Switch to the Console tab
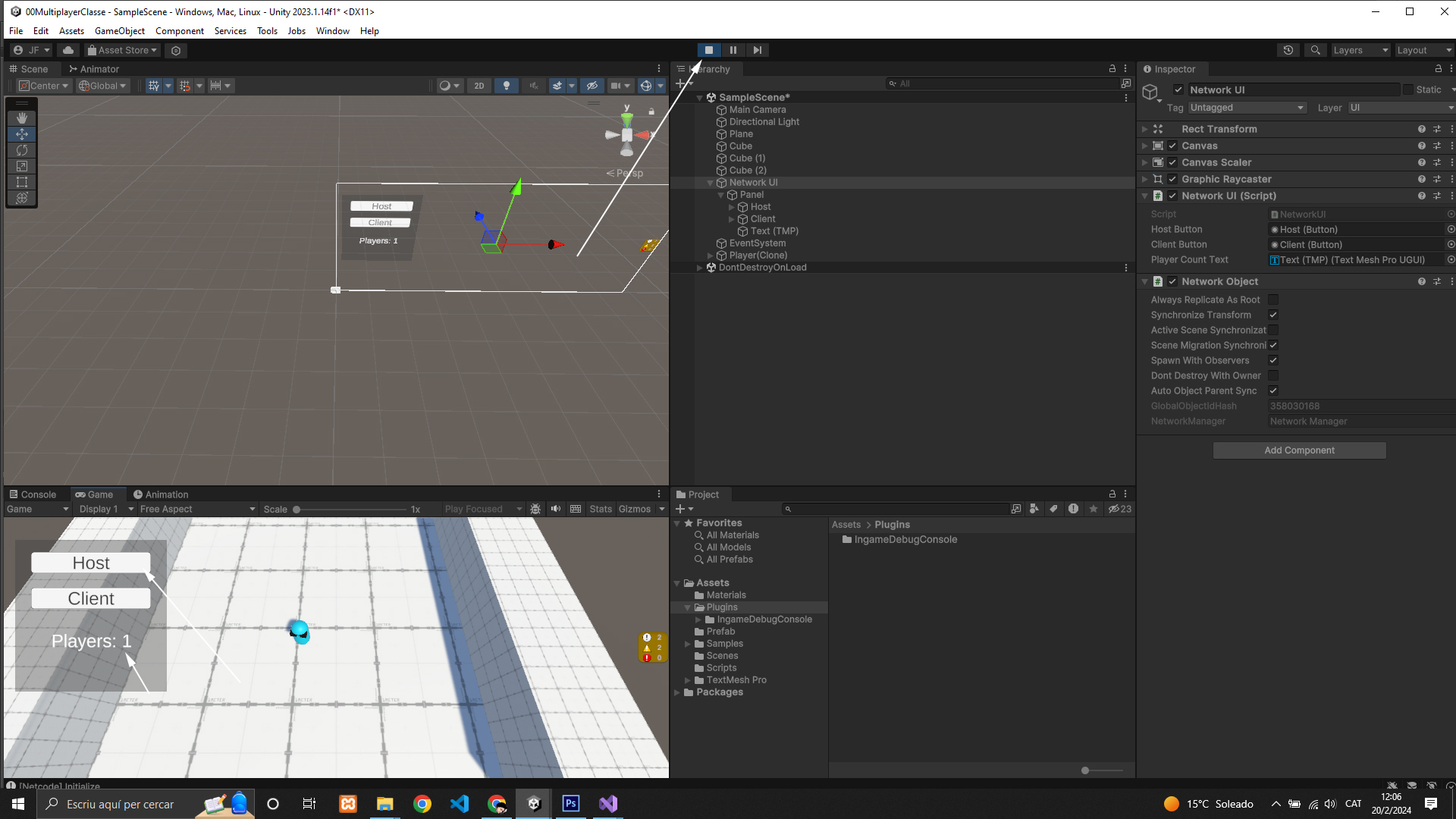This screenshot has height=819, width=1456. [x=33, y=494]
